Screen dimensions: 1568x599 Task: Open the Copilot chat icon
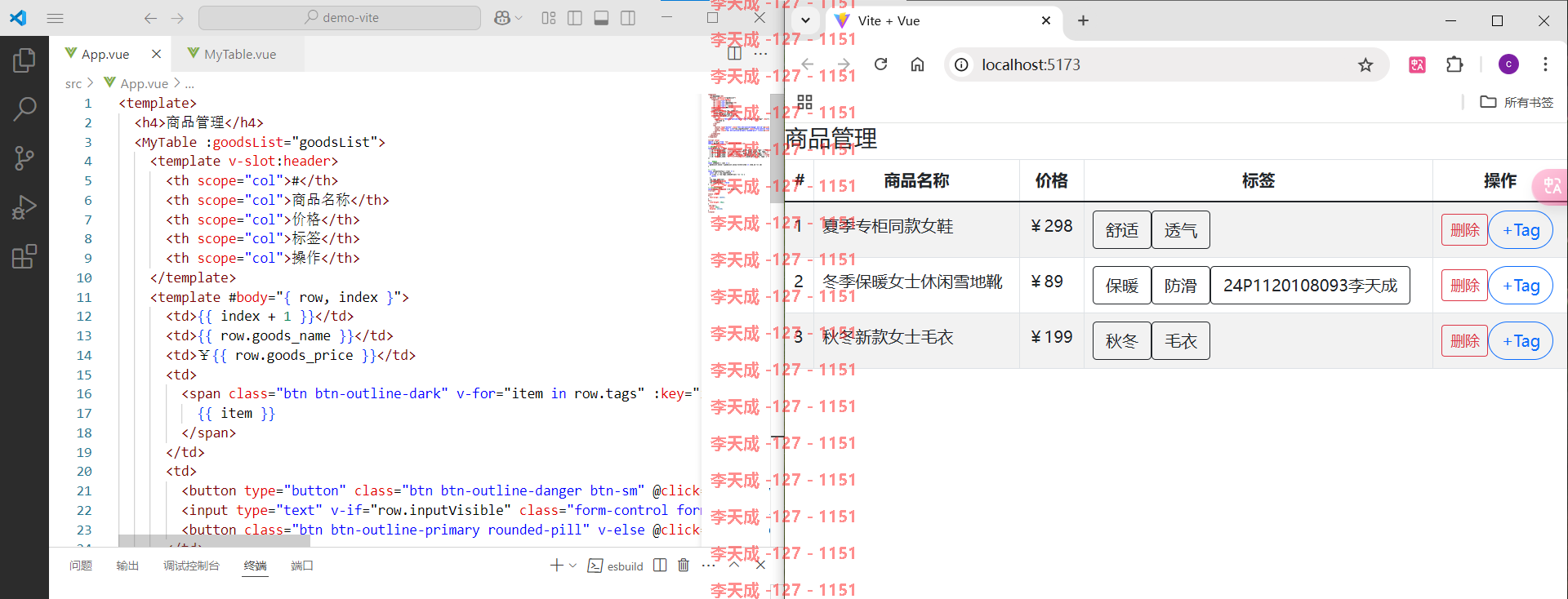[x=502, y=18]
